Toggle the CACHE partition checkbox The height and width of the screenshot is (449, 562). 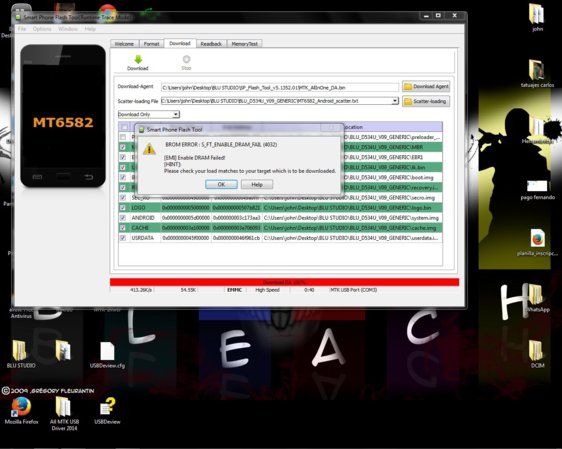click(123, 228)
